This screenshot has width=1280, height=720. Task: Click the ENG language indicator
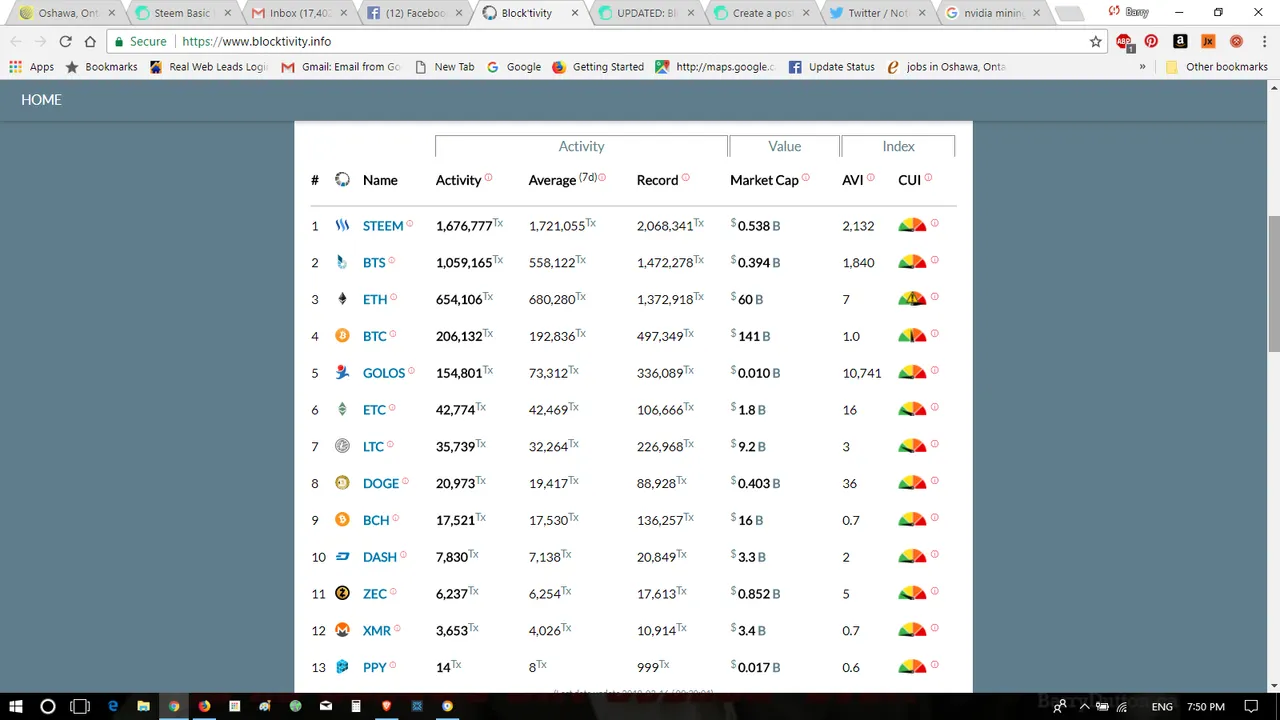[1162, 706]
